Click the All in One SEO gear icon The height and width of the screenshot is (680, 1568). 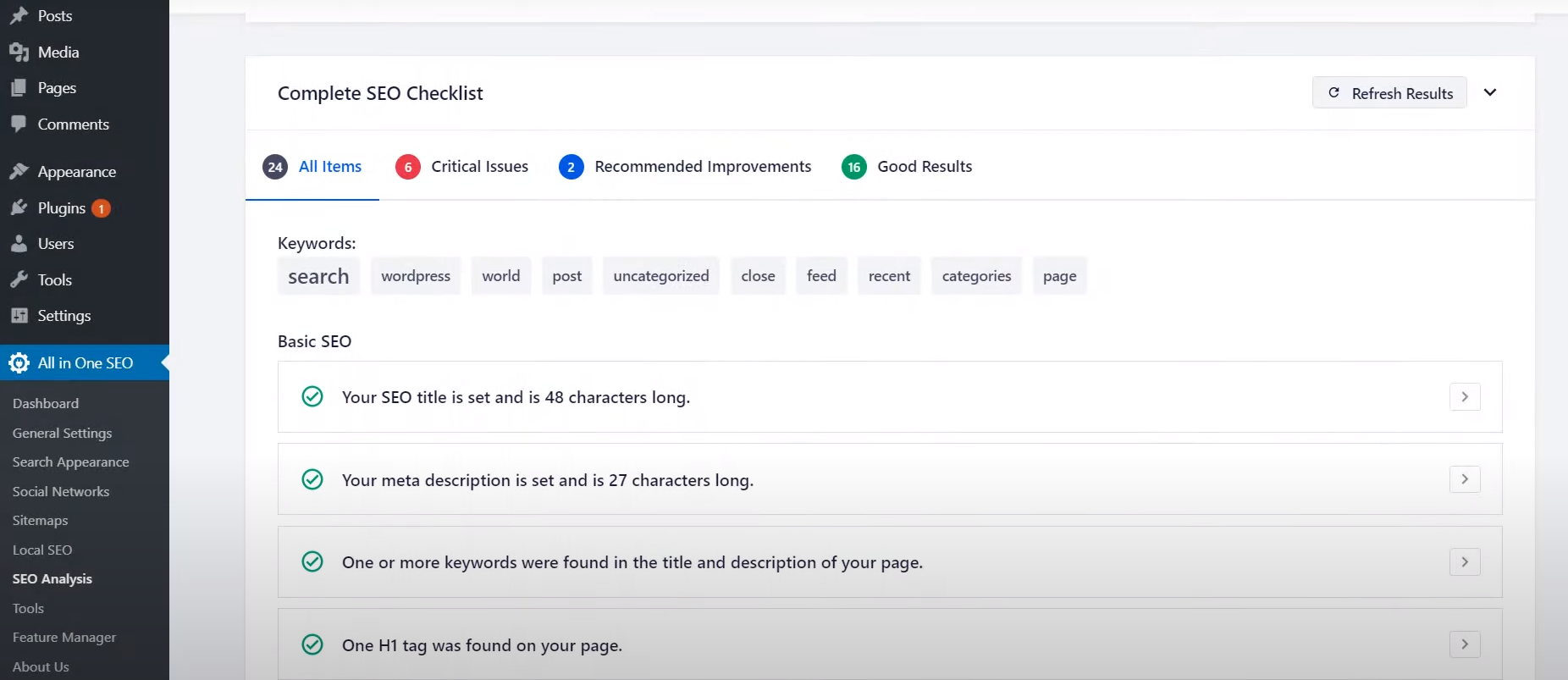(x=19, y=363)
